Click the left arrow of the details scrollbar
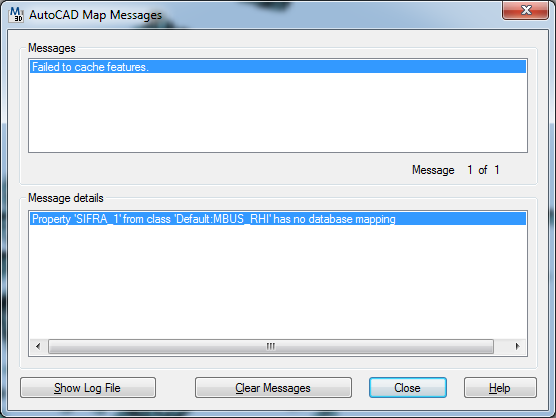 [x=38, y=346]
